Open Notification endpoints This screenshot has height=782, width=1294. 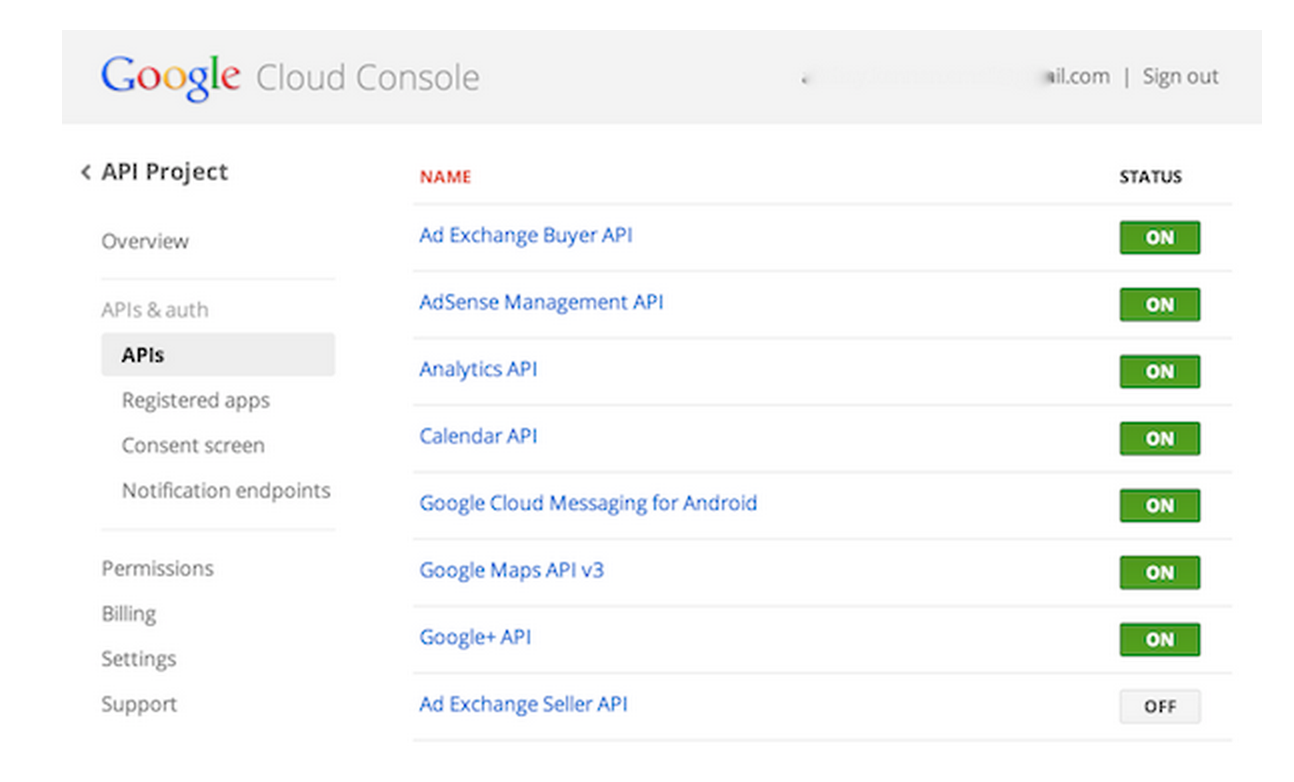pos(226,491)
